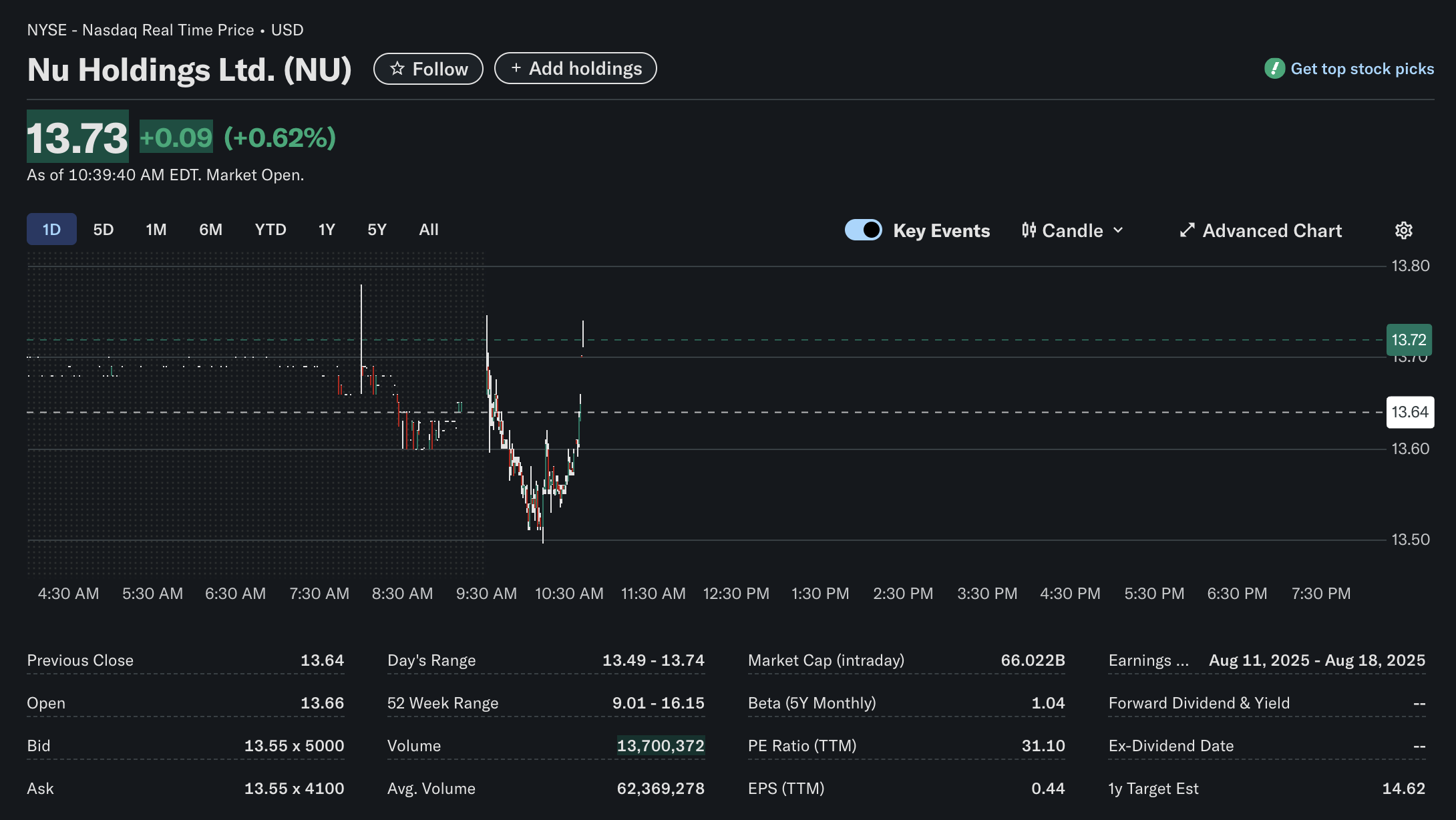Click the Market Cap value 66.022B

[x=1033, y=660]
